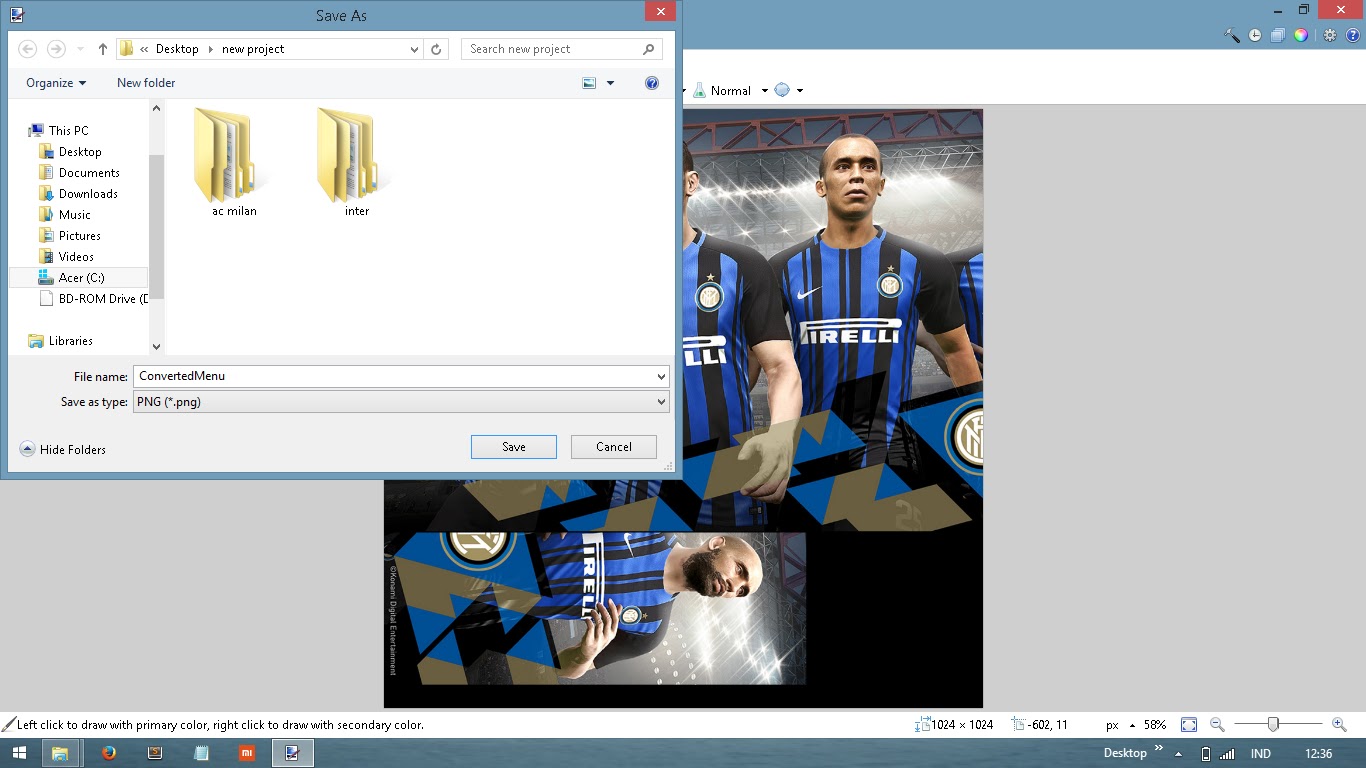1366x768 pixels.
Task: Click the search magnifier in Save As
Action: (649, 49)
